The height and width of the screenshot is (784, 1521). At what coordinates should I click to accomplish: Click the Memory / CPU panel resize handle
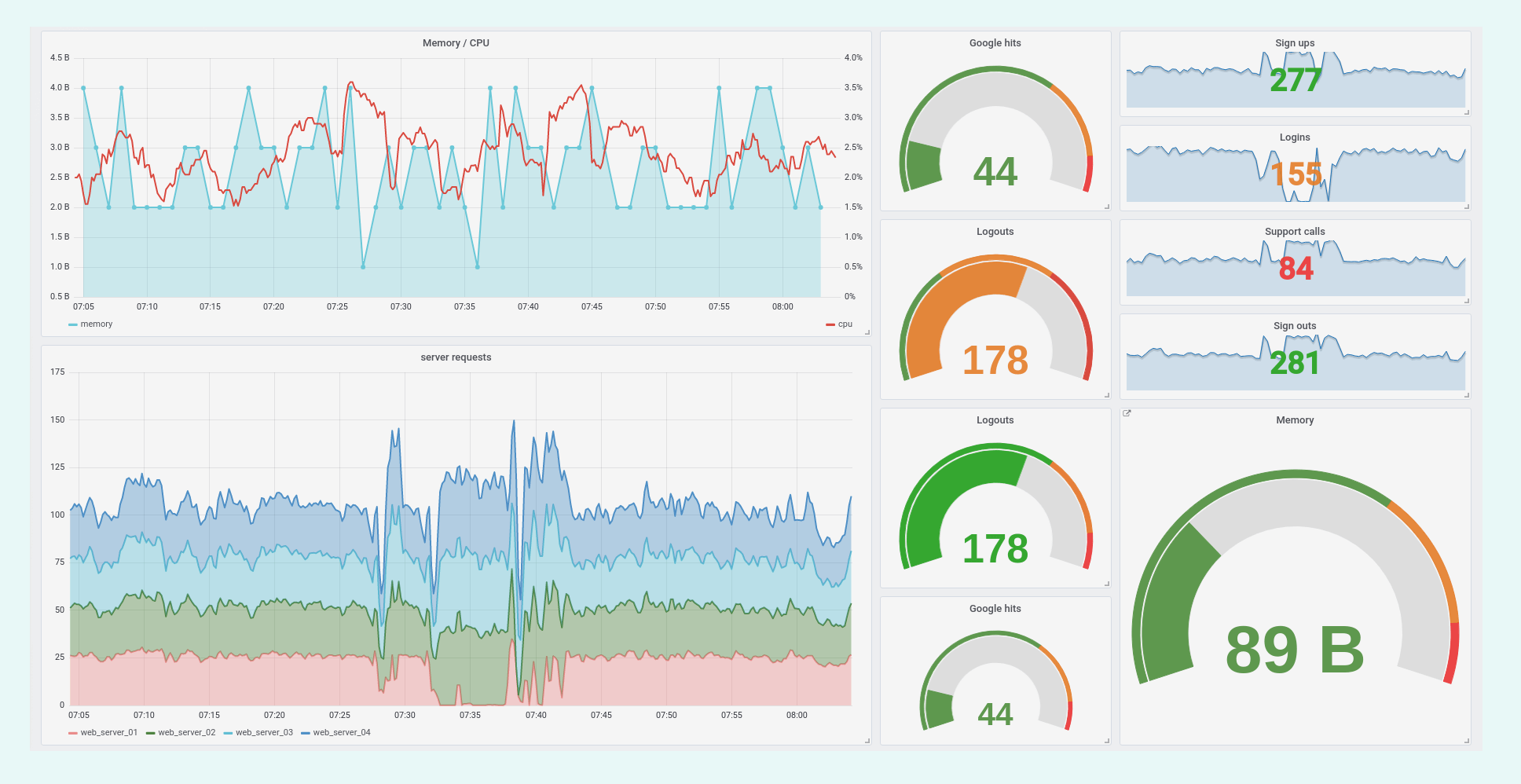(x=867, y=332)
